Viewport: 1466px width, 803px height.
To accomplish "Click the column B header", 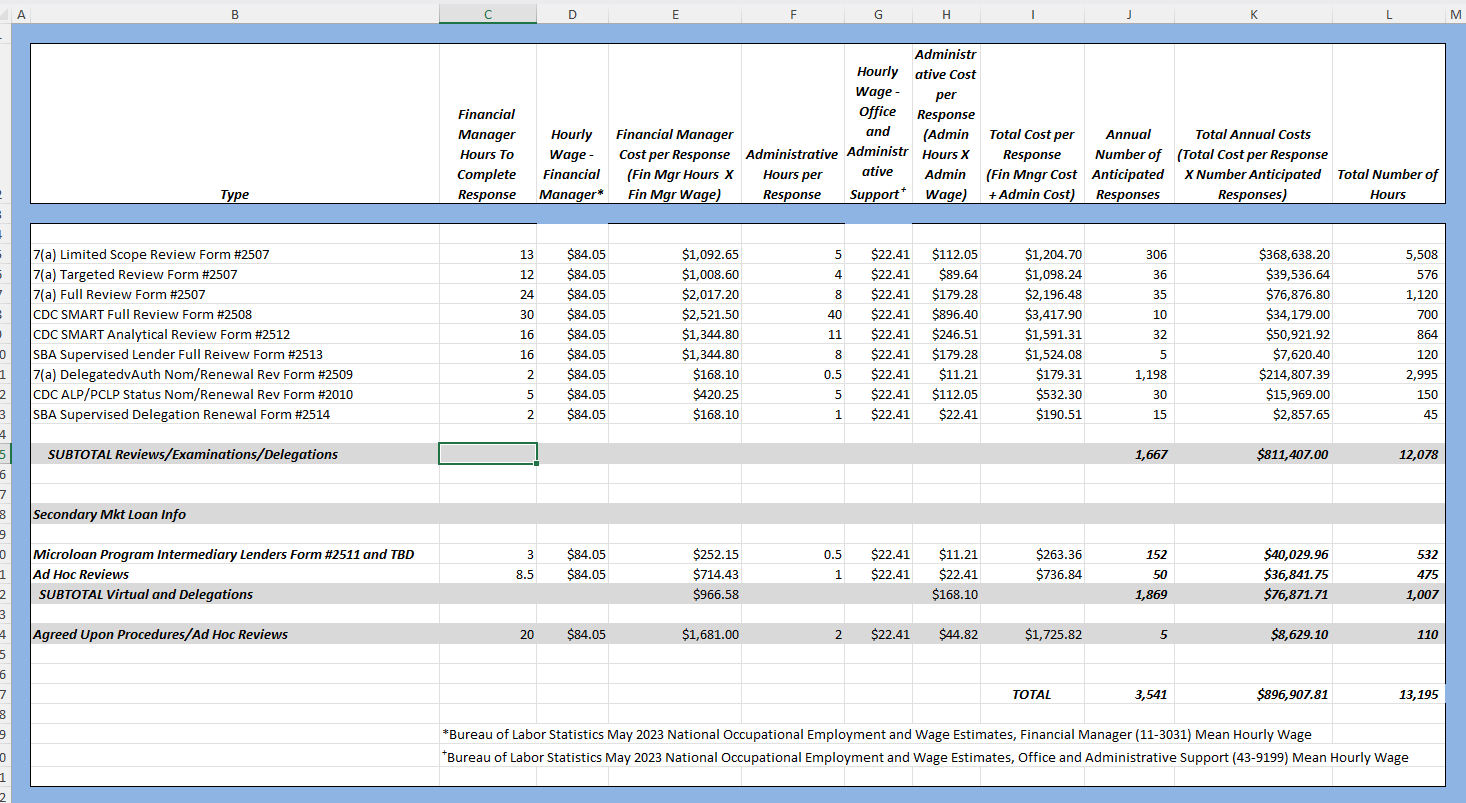I will [234, 12].
